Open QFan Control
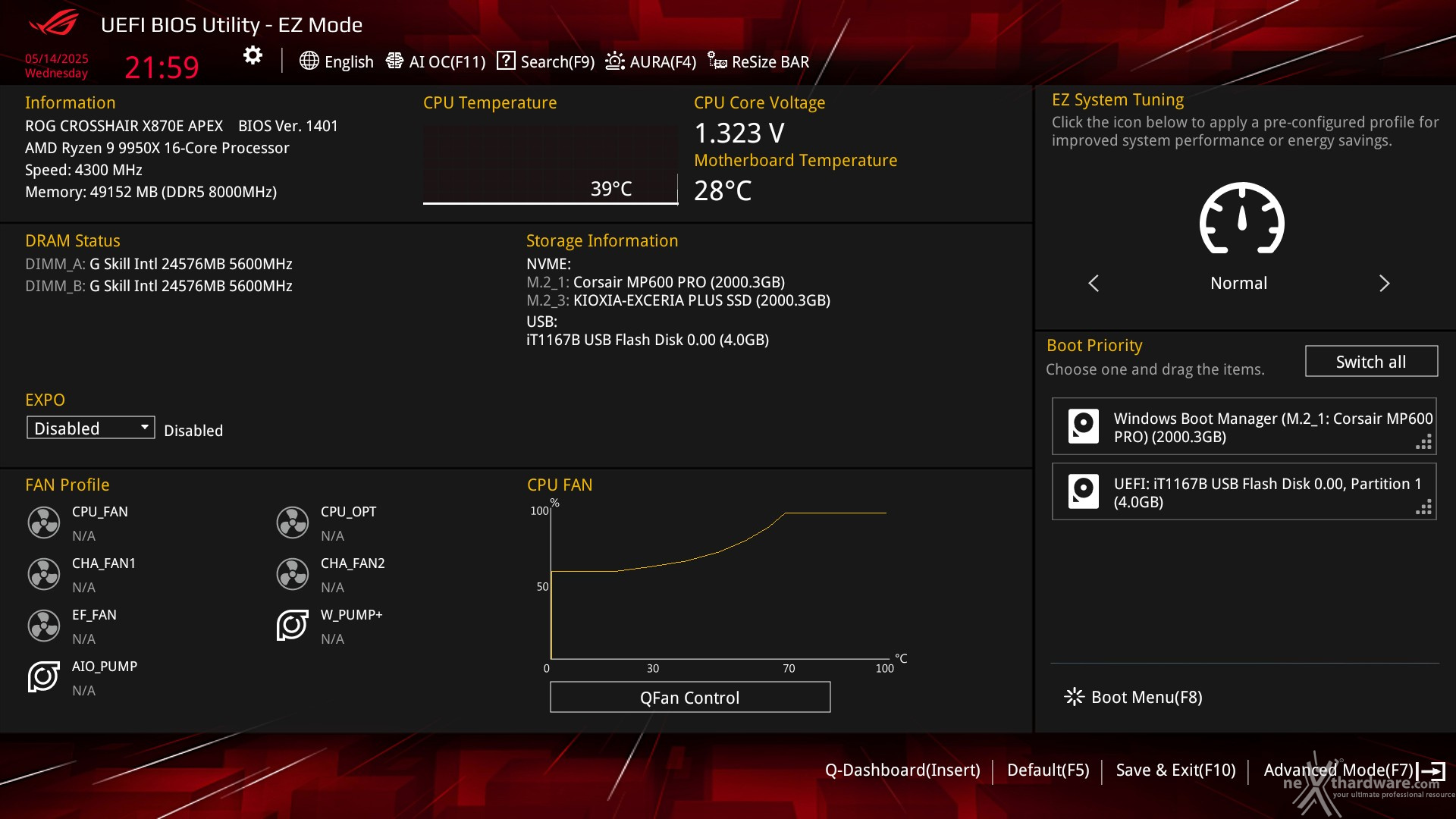 coord(690,698)
